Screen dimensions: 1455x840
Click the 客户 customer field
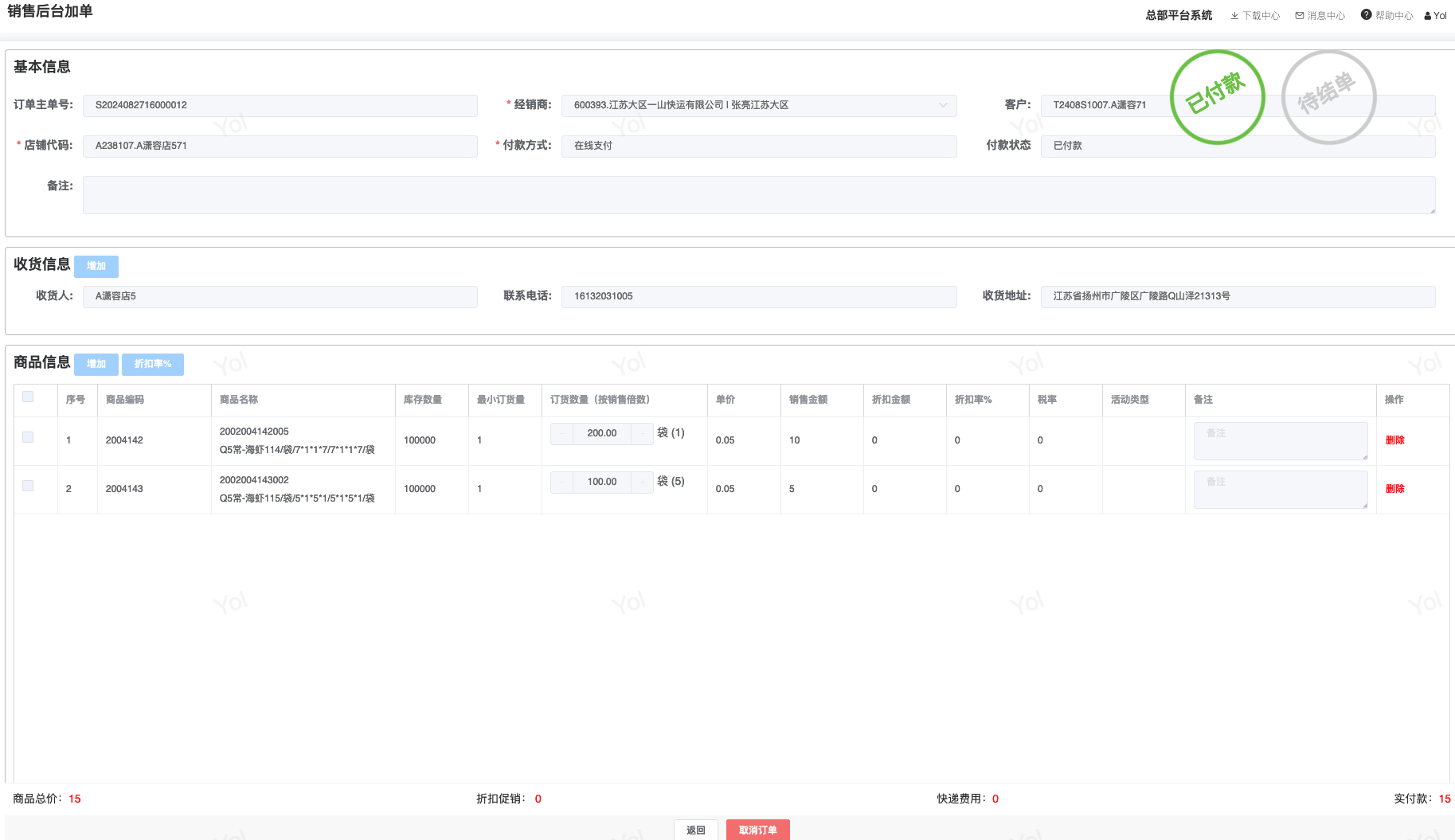1238,105
